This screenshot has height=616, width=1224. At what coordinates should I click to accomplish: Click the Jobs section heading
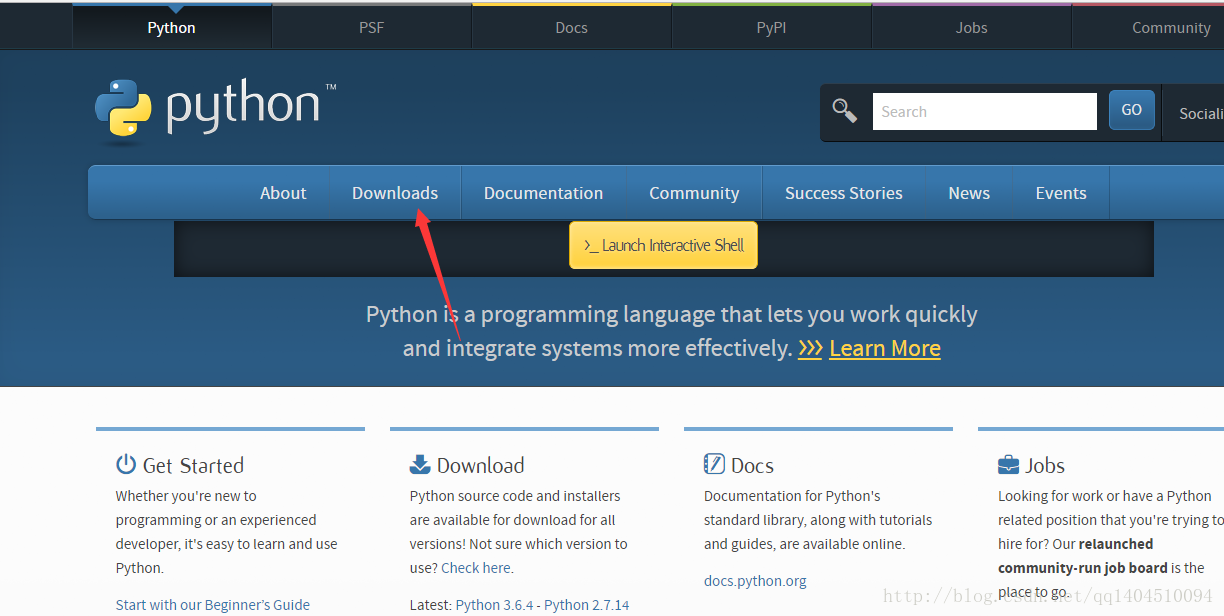(1045, 465)
